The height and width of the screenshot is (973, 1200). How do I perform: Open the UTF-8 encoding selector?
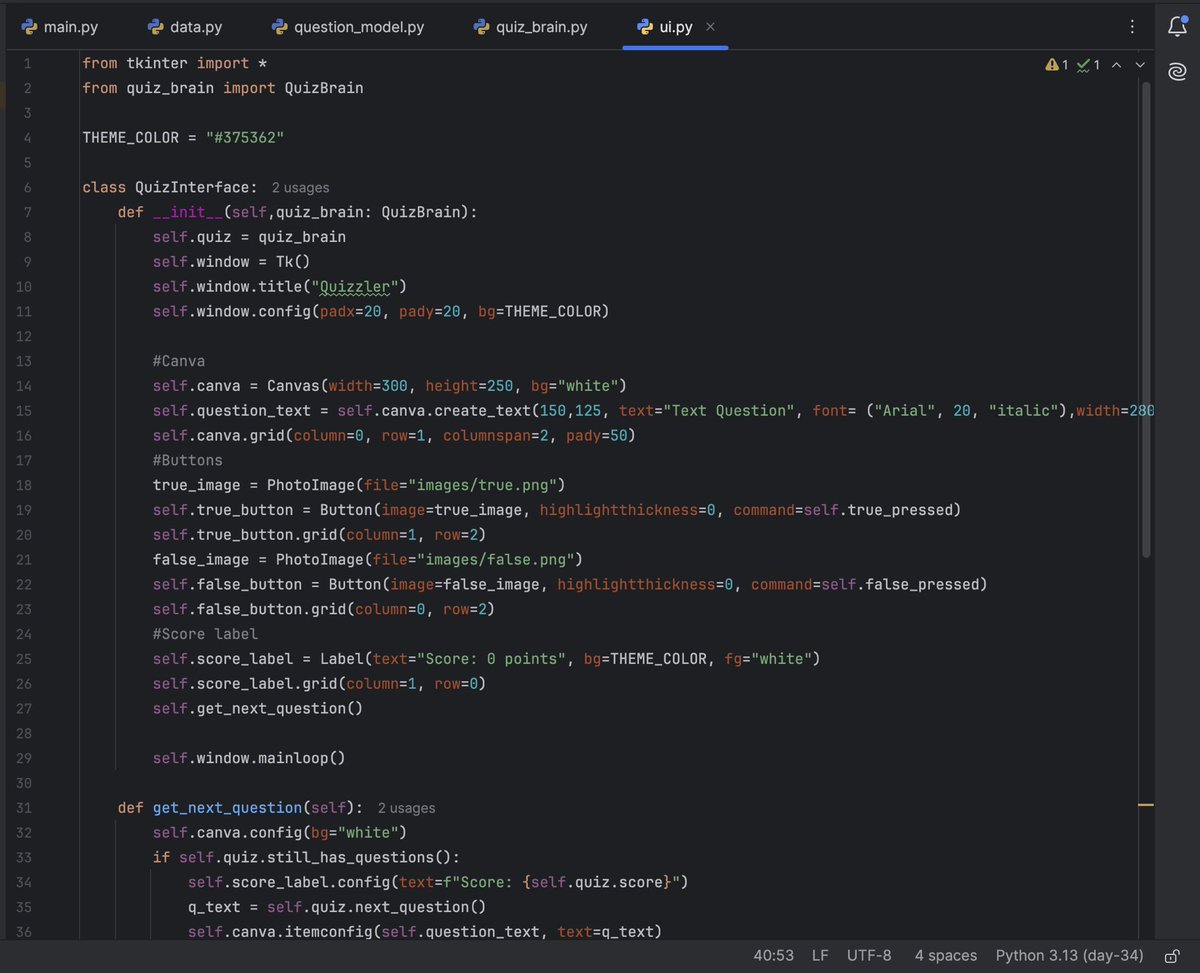[x=869, y=955]
